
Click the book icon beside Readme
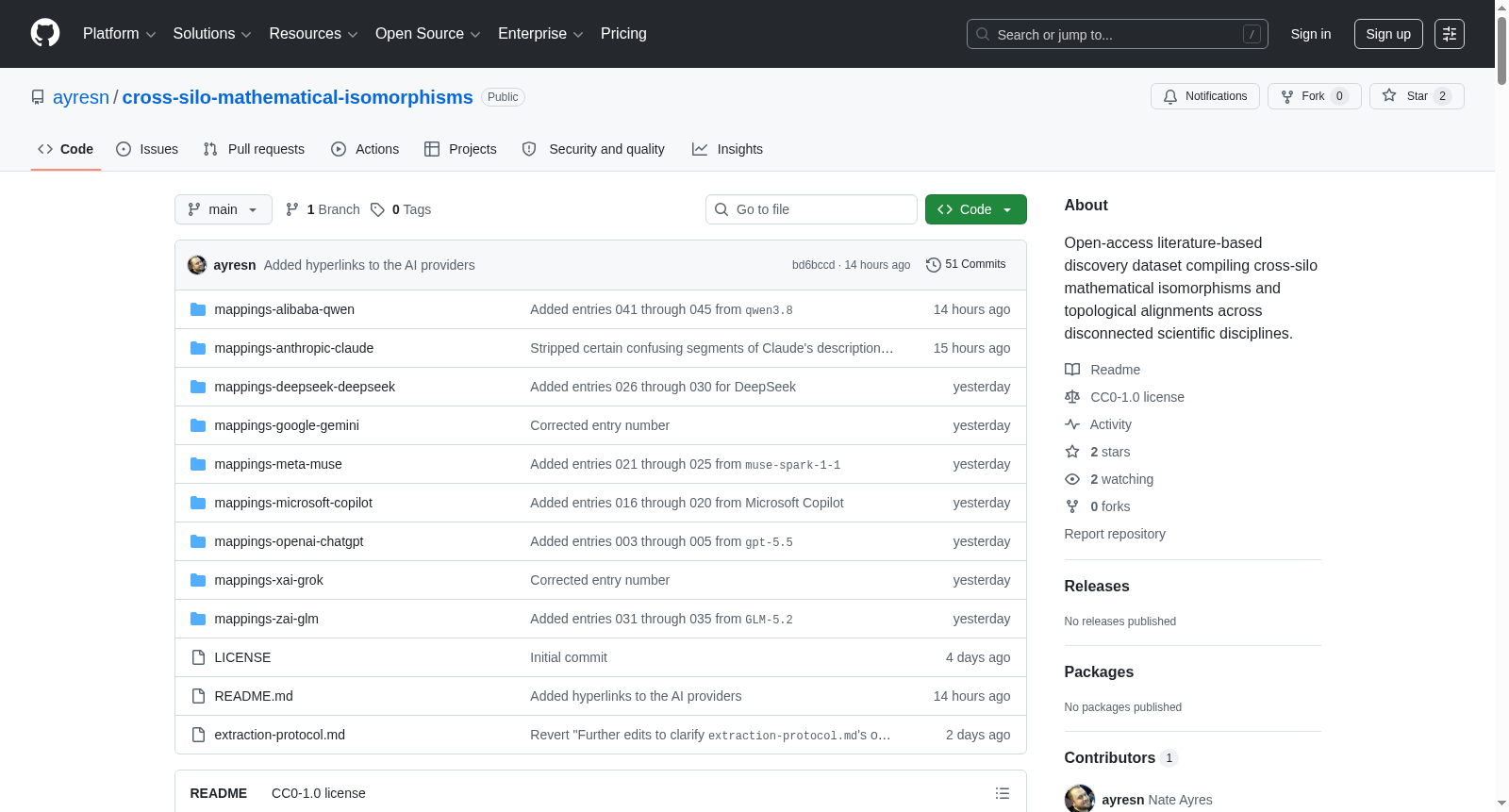click(x=1072, y=370)
